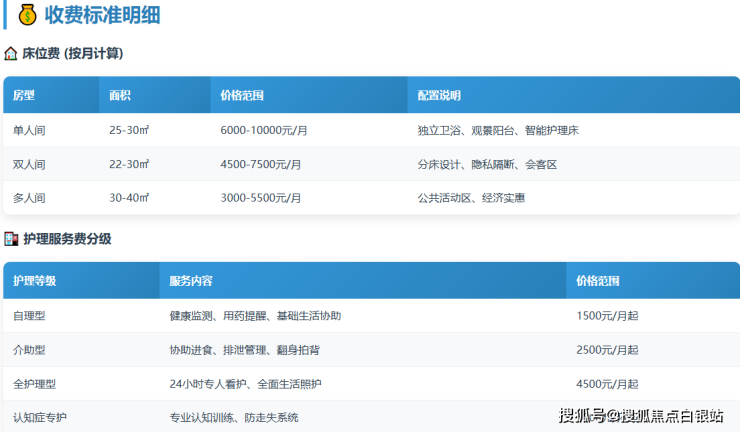Click the 4500元/月起 price cell
Viewport: 740px width, 432px height.
pyautogui.click(x=607, y=384)
